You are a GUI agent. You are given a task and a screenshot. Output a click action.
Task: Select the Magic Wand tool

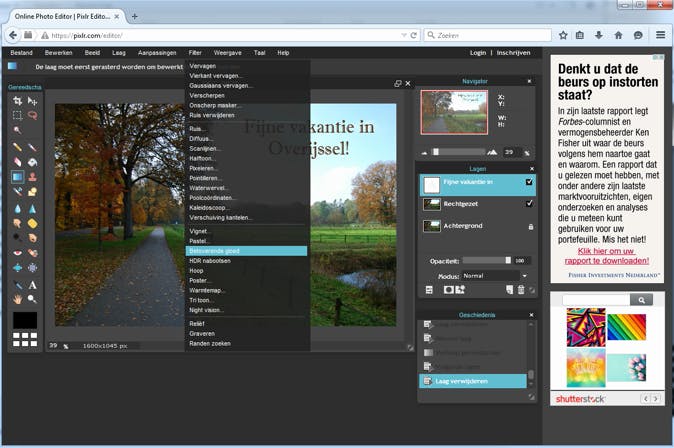17,130
